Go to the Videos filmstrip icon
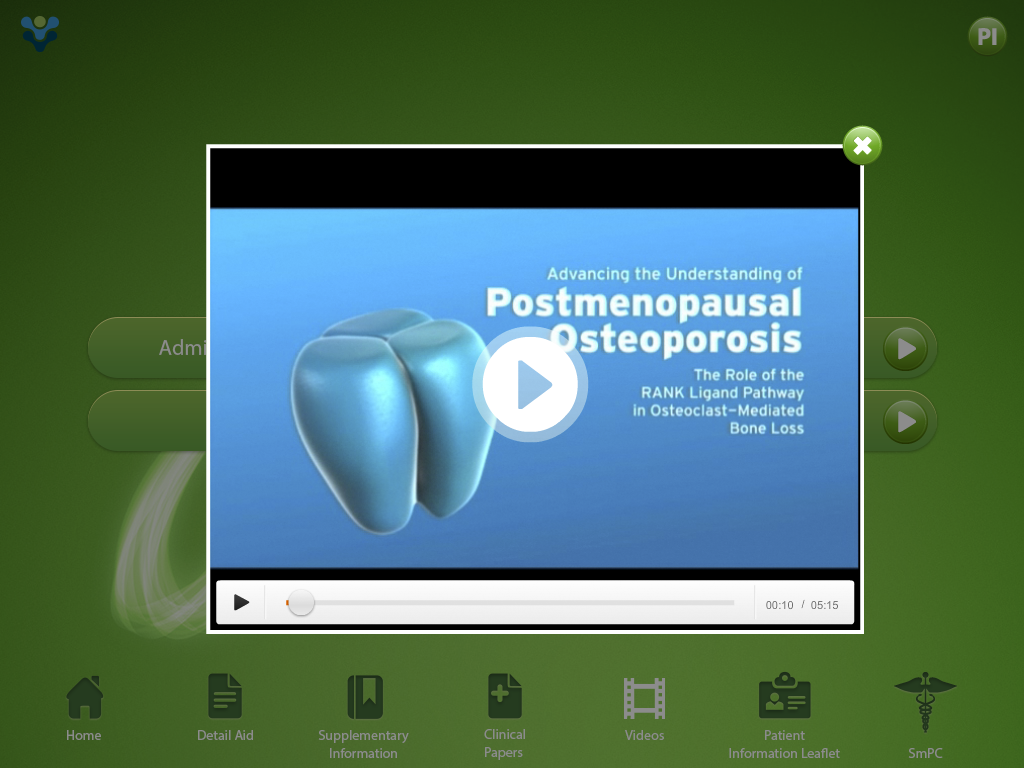1024x768 pixels. 644,698
